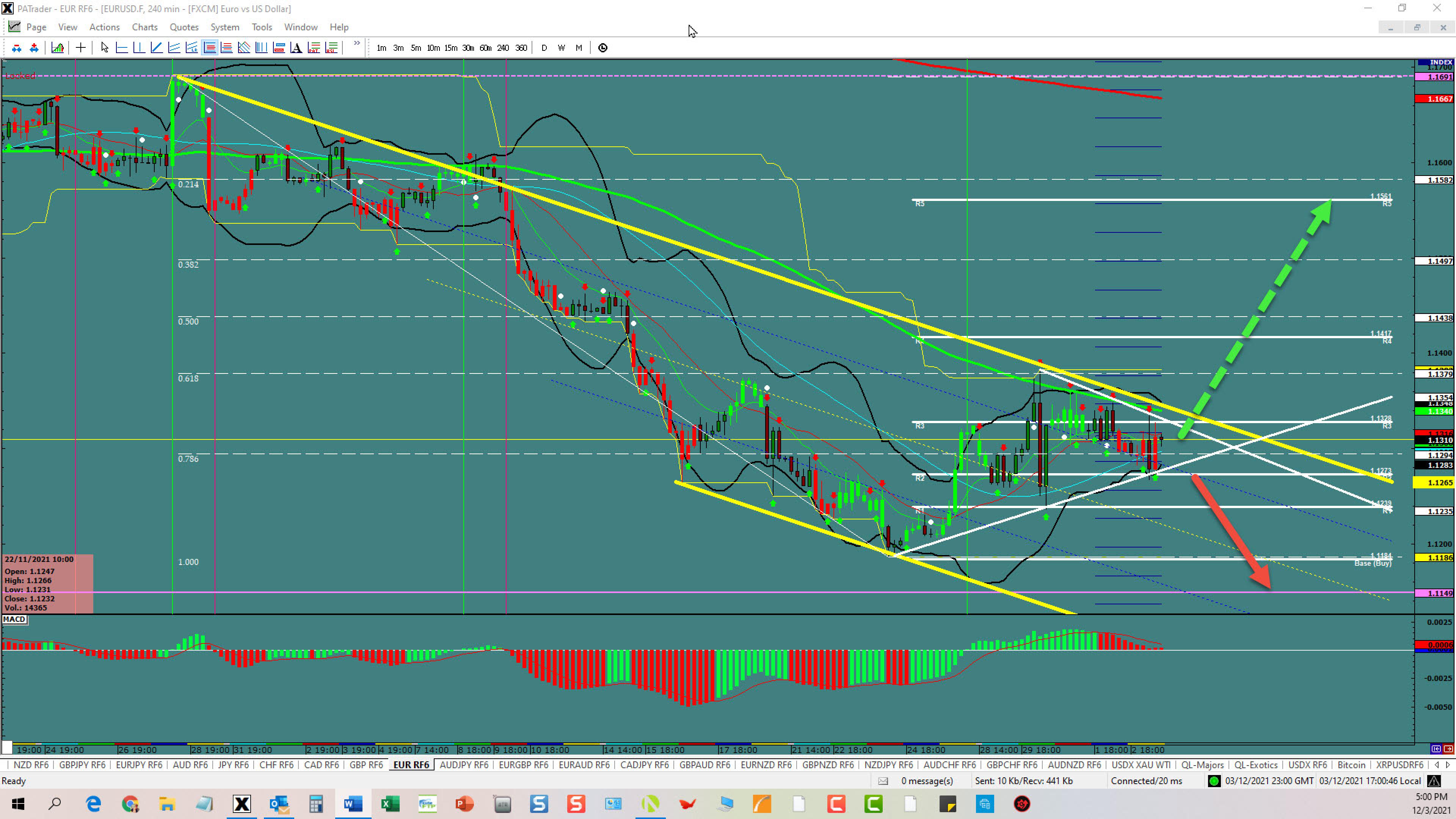1456x819 pixels.
Task: Switch chart to weekly W timeframe
Action: (561, 48)
